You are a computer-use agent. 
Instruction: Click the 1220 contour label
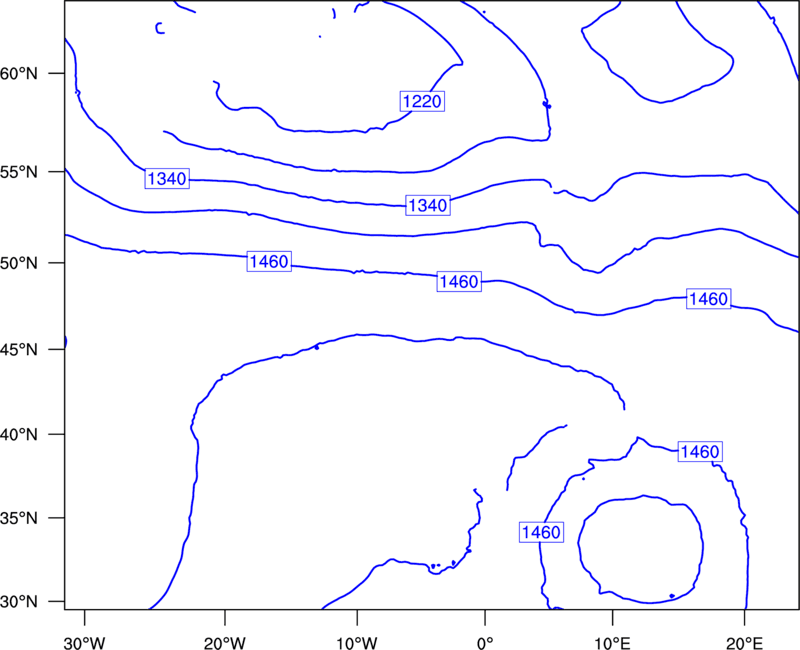coord(422,102)
